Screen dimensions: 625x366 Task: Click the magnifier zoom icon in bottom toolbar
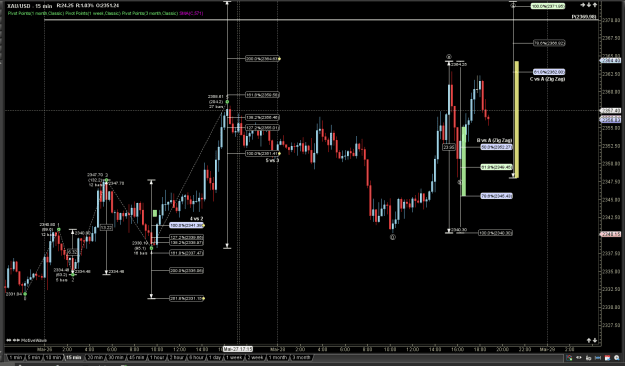tap(617, 358)
